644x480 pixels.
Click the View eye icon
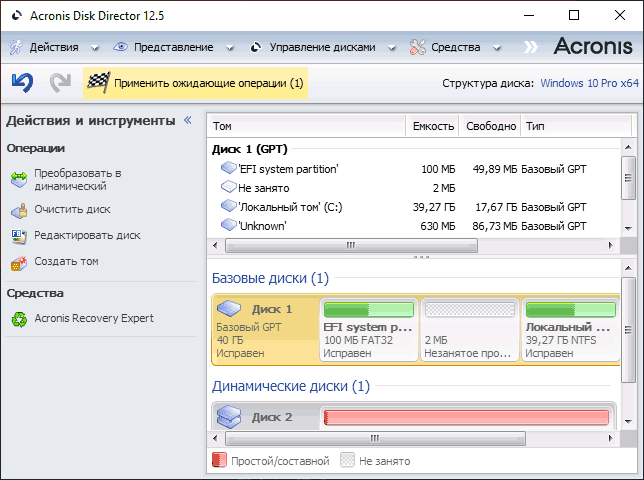coord(120,47)
